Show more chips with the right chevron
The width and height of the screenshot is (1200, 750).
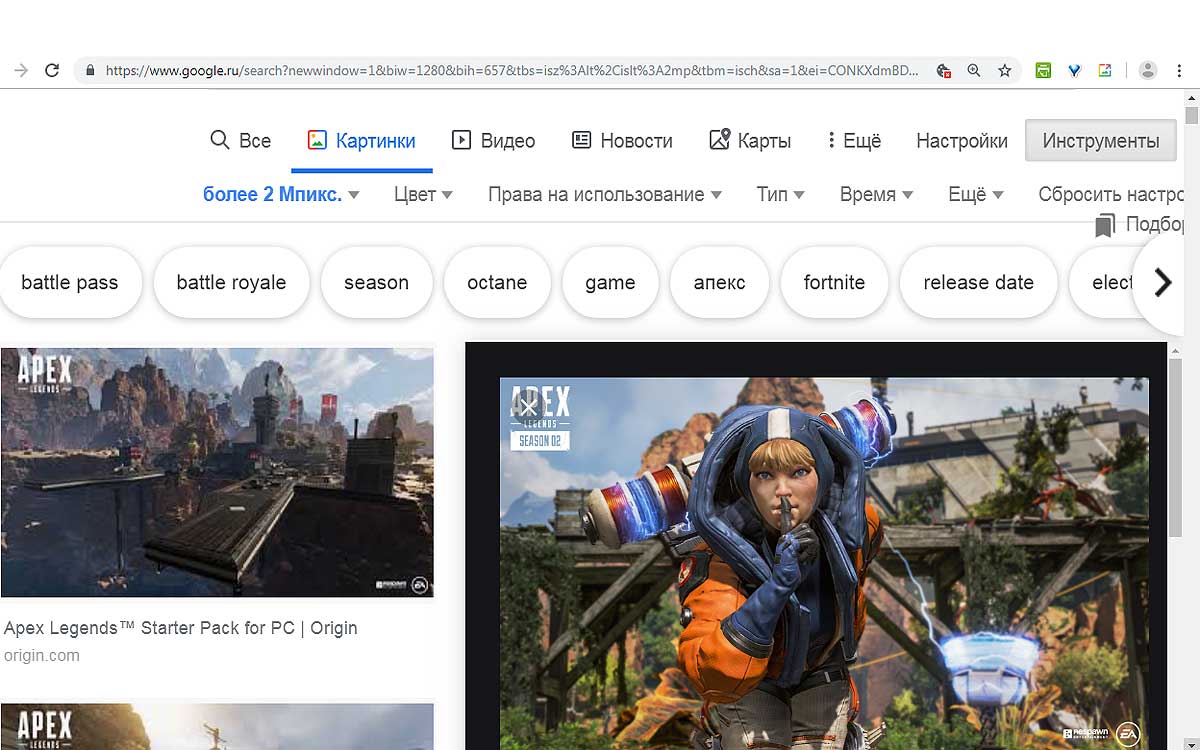click(x=1162, y=283)
